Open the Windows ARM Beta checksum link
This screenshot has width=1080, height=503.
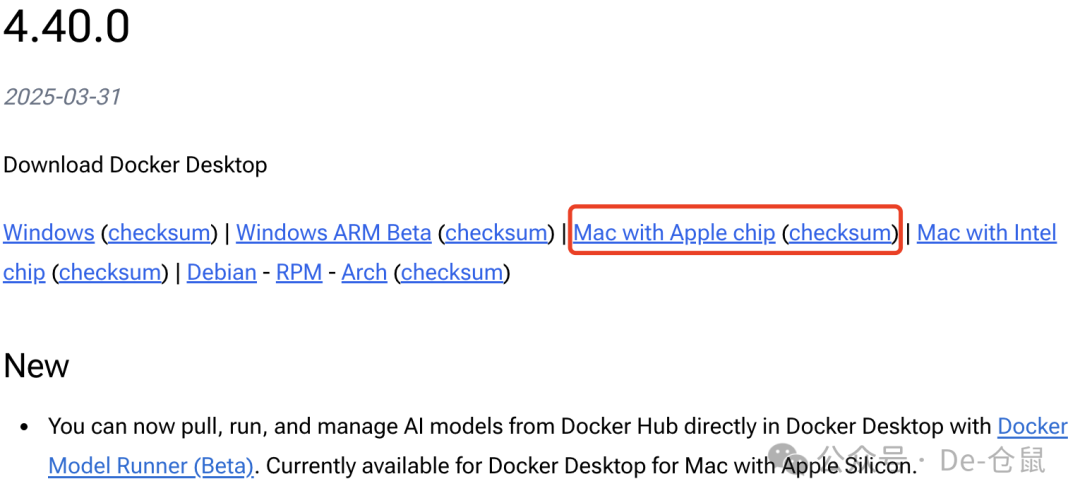497,233
